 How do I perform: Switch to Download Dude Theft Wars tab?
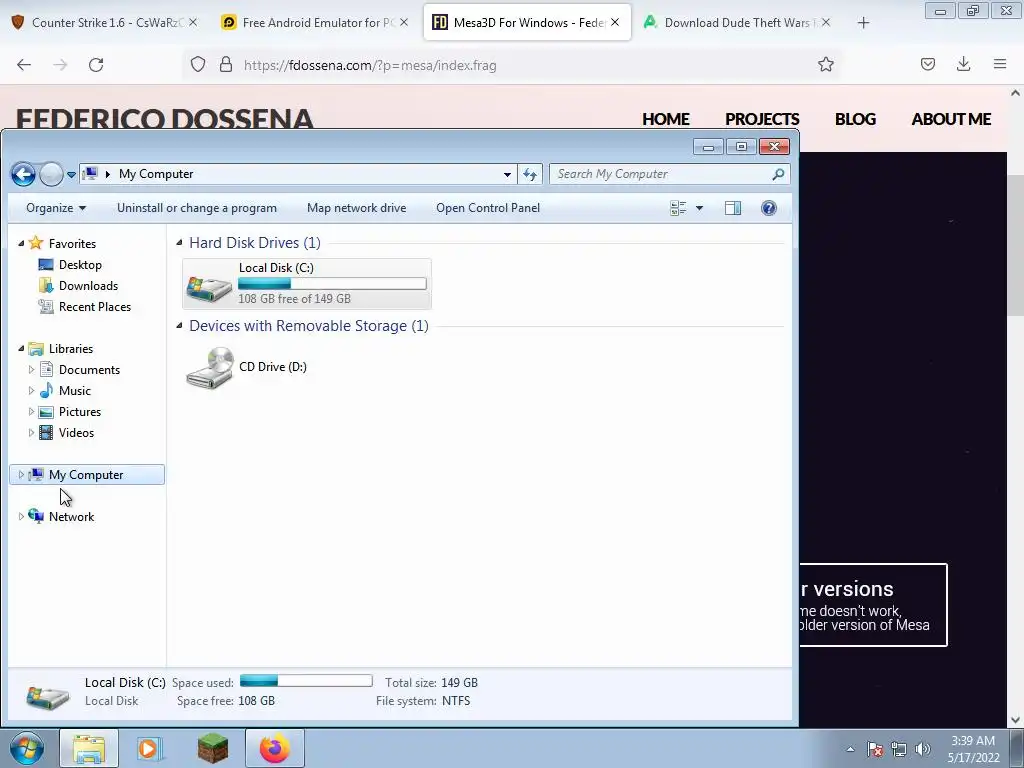pos(737,22)
